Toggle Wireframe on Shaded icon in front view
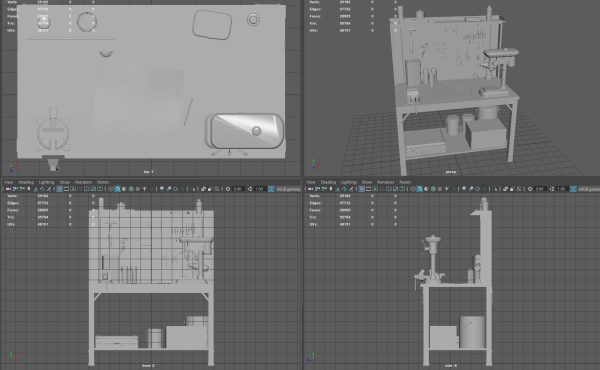The height and width of the screenshot is (370, 600). click(131, 189)
